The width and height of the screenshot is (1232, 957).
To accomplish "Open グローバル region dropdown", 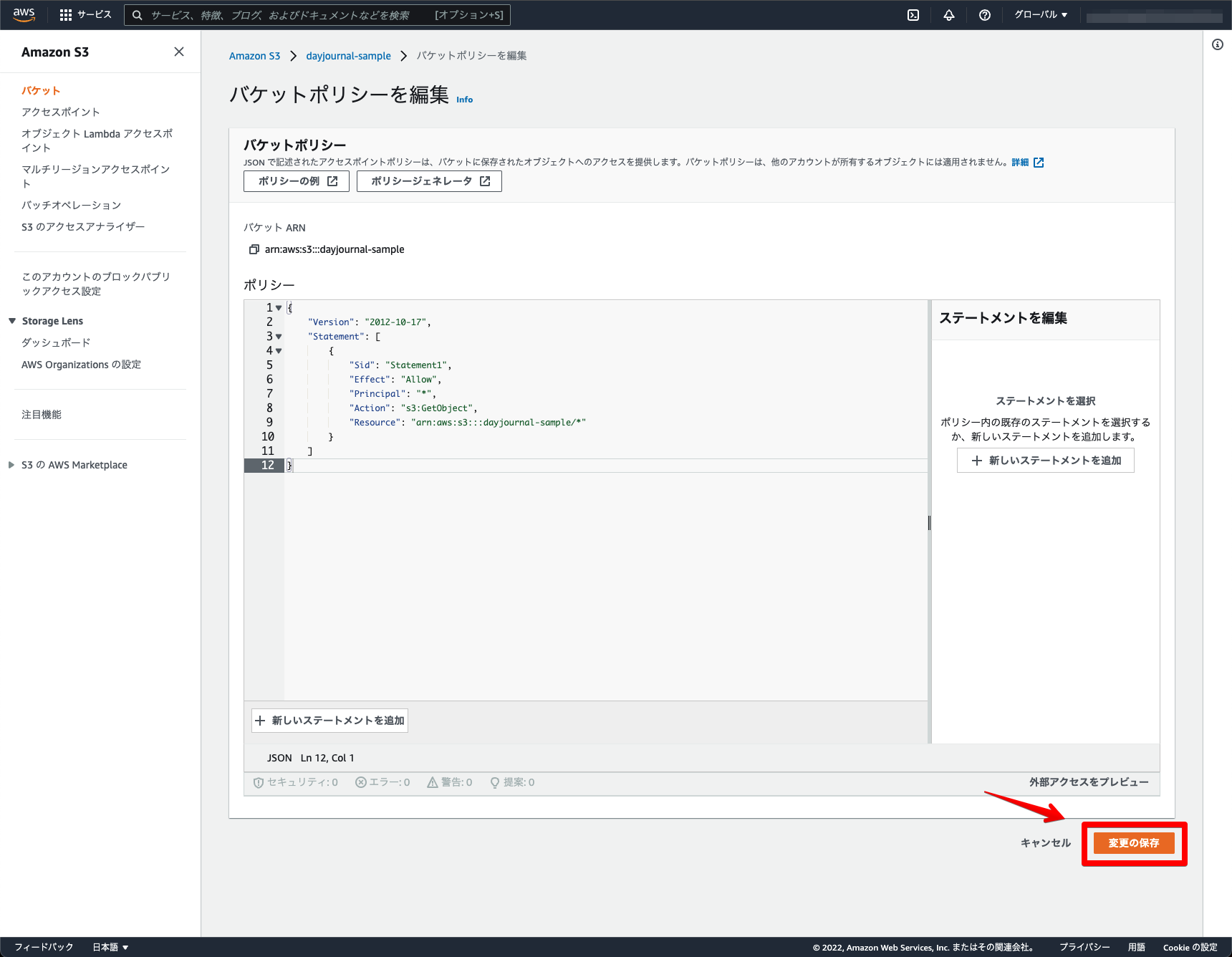I will coord(1041,14).
